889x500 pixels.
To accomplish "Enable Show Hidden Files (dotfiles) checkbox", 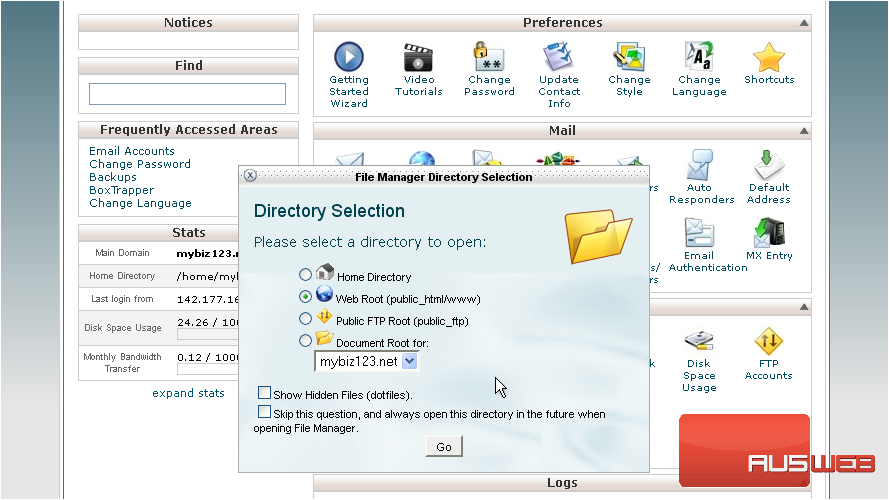I will (x=264, y=392).
